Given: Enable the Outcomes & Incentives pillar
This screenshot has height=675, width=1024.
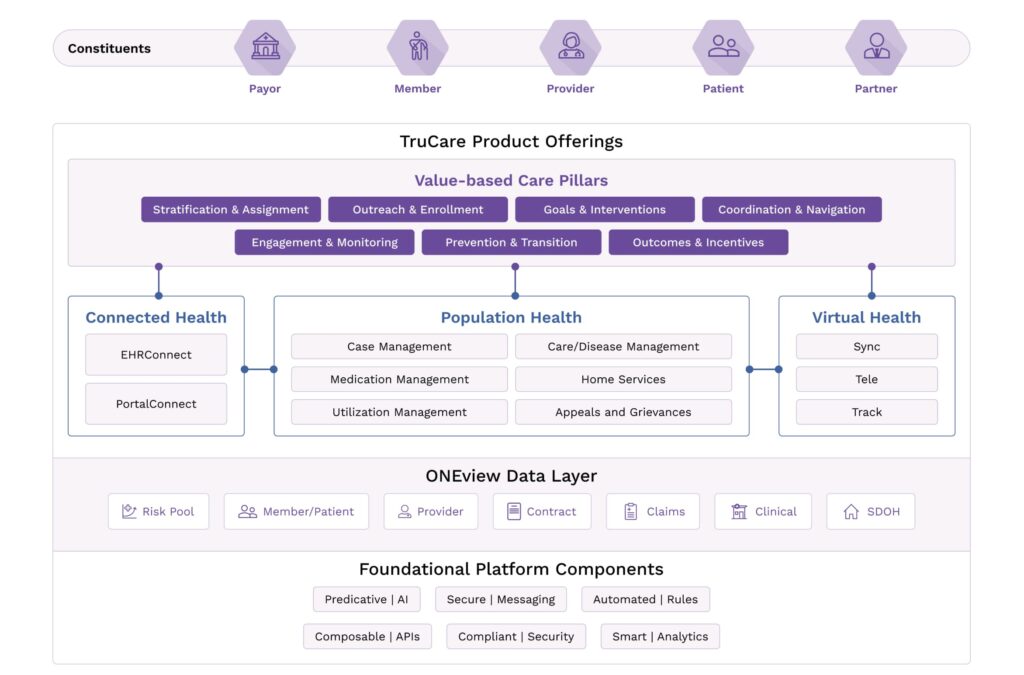Looking at the screenshot, I should 698,242.
